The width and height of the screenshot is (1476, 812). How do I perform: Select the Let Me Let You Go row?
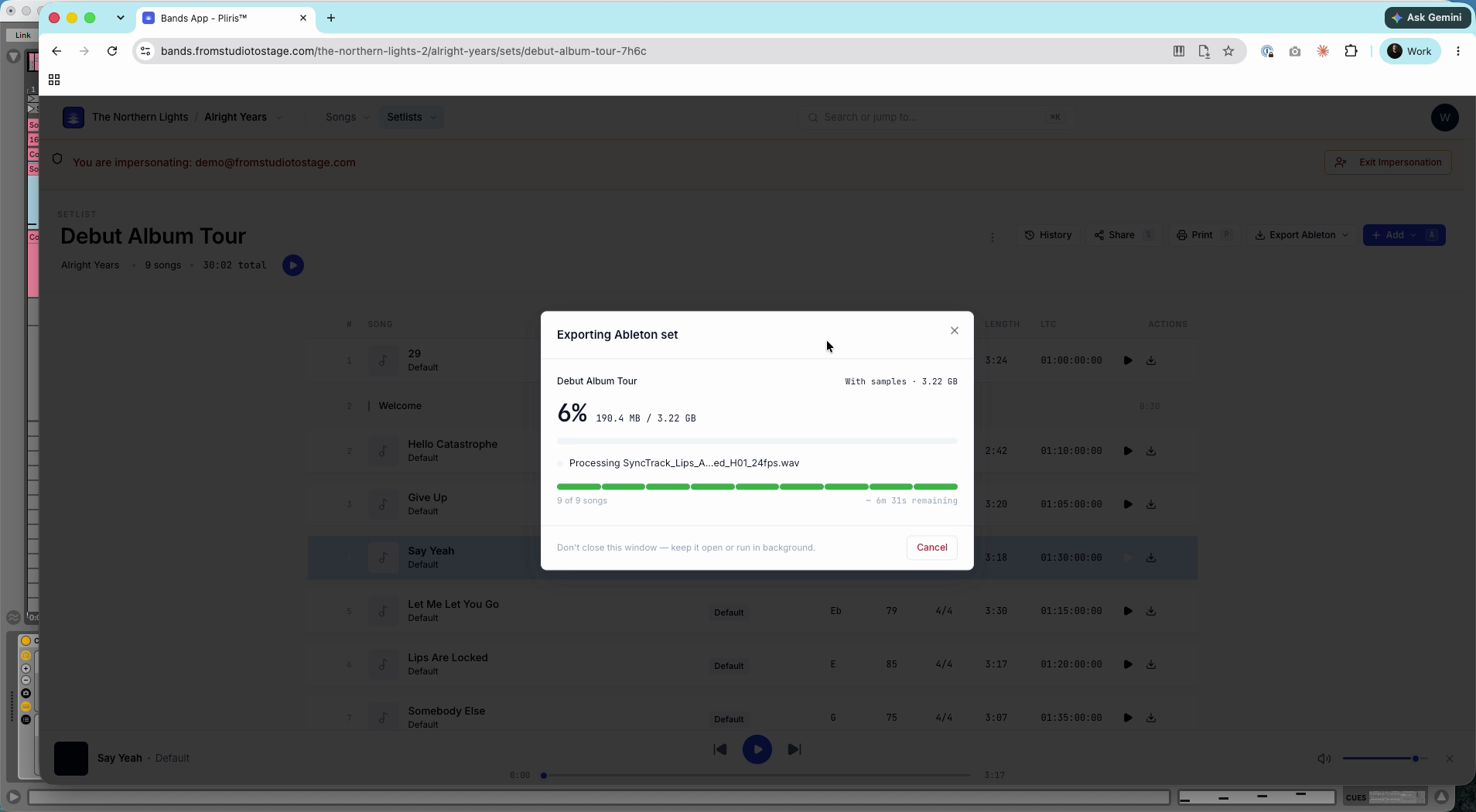pos(753,611)
